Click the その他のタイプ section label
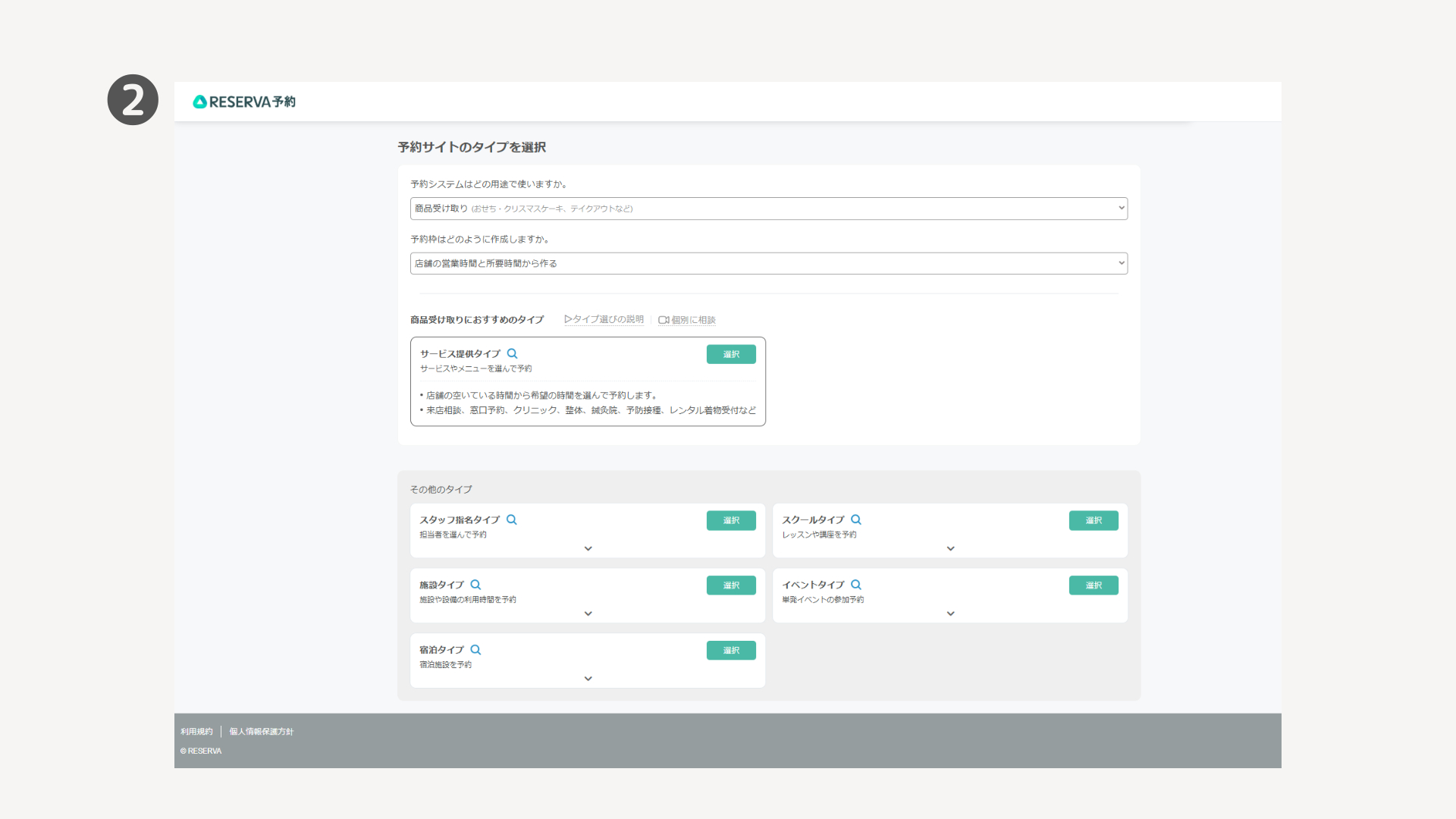Viewport: 1456px width, 819px height. pos(441,490)
